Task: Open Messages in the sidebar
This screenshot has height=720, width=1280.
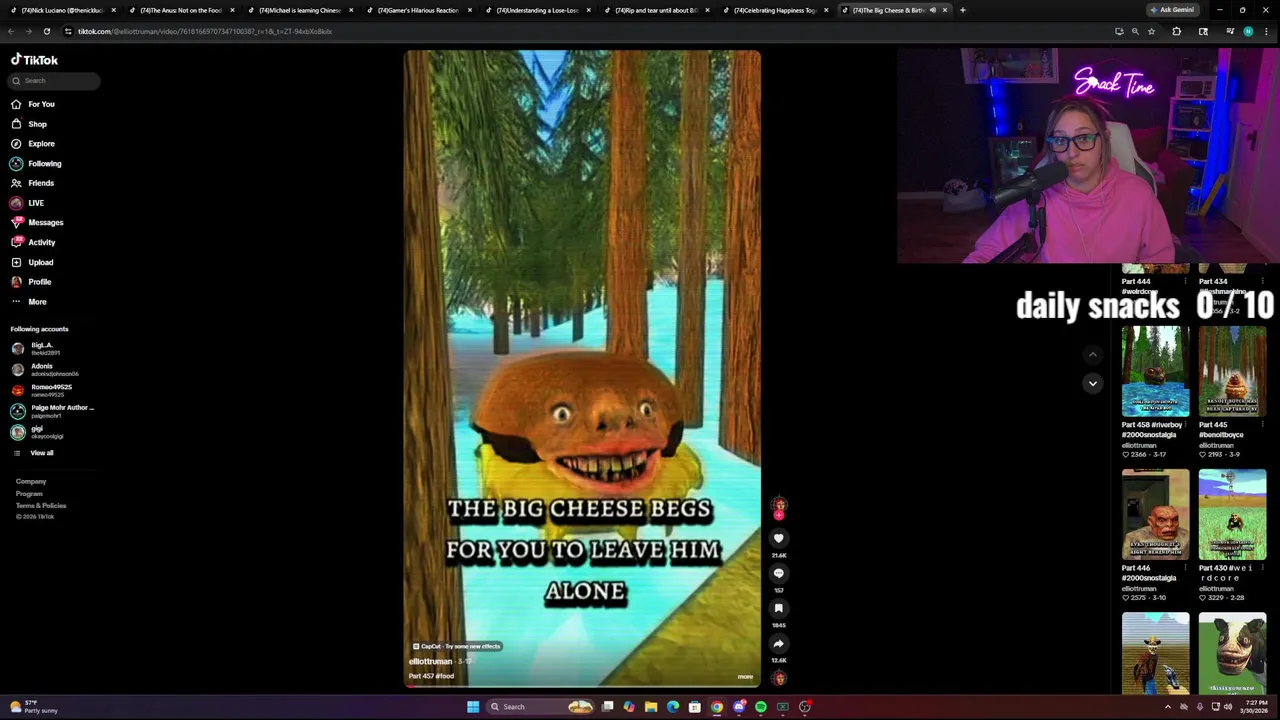Action: click(37, 222)
